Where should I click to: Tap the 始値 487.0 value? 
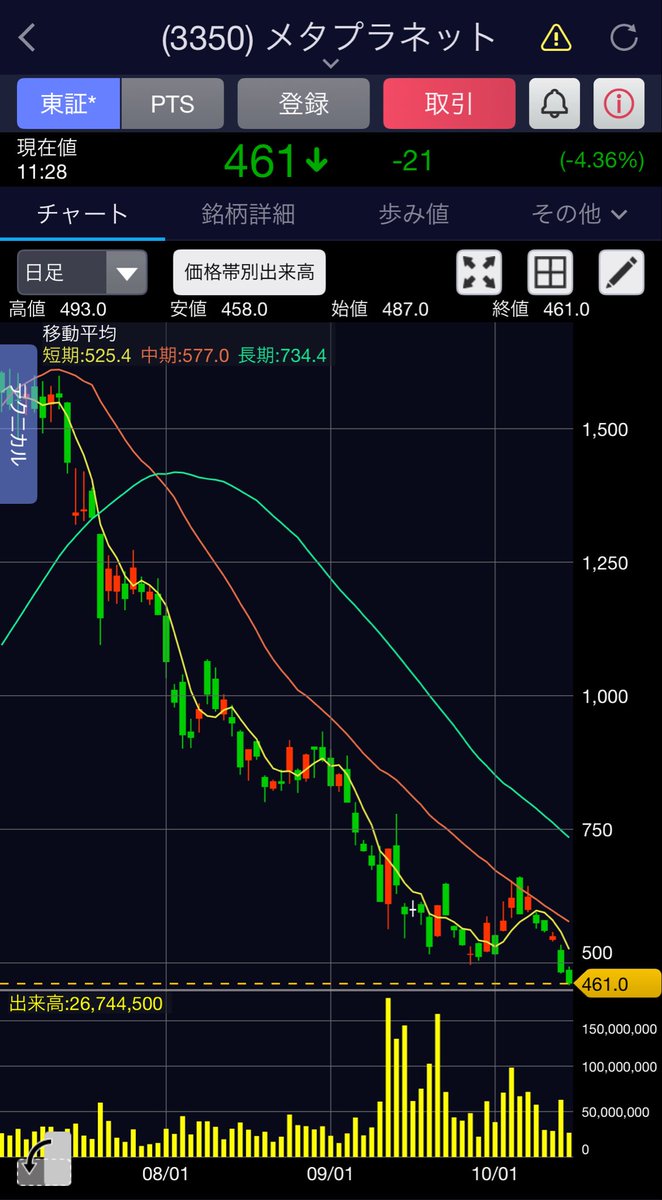pyautogui.click(x=380, y=309)
